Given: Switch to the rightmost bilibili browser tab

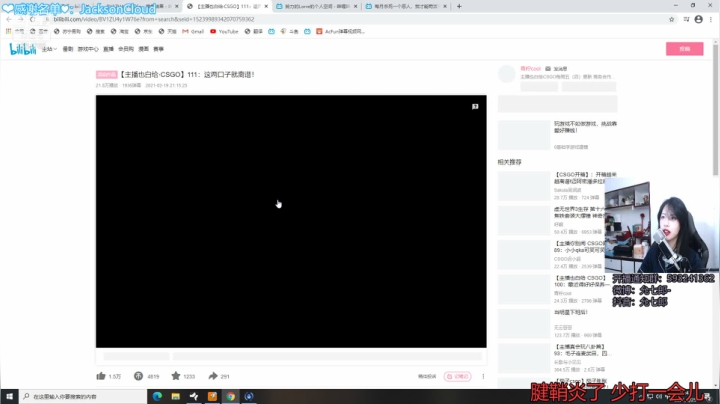Looking at the screenshot, I should pos(406,6).
